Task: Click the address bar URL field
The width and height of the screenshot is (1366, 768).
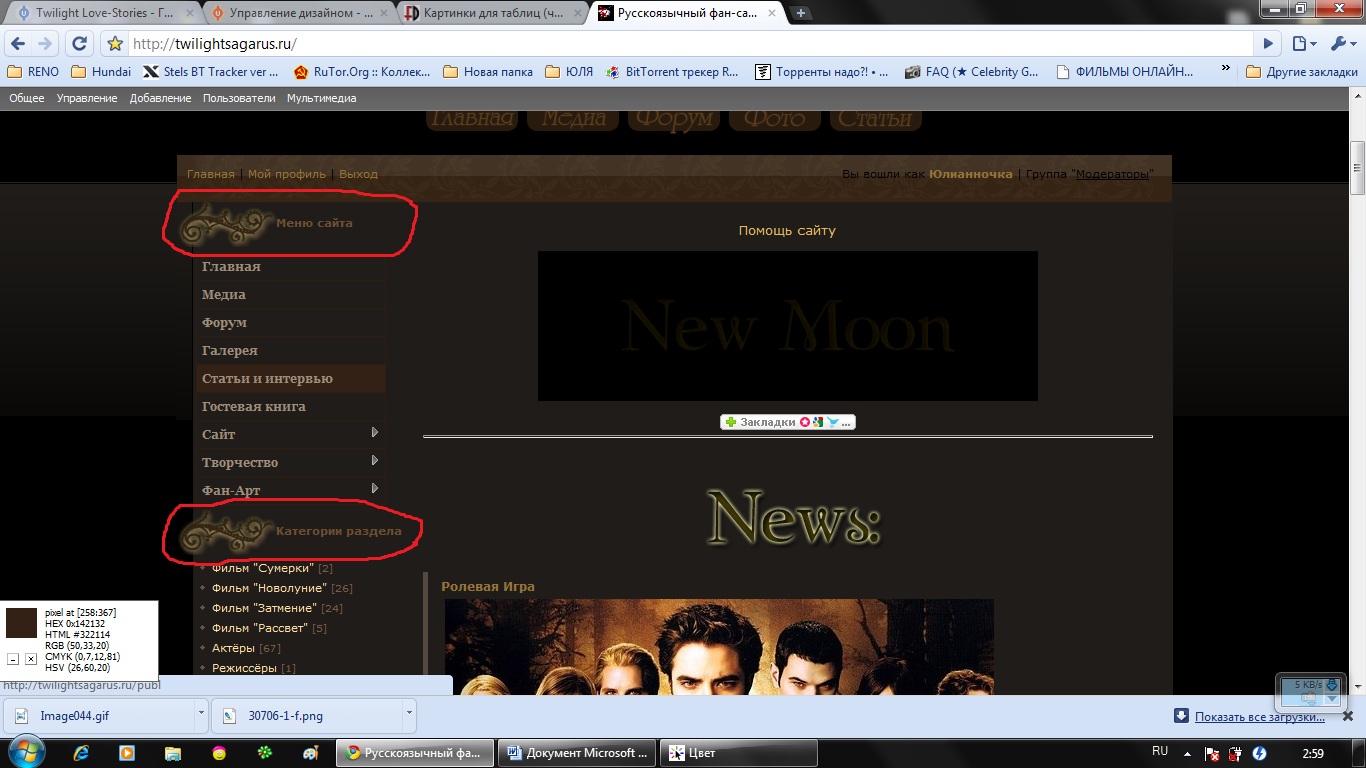Action: tap(690, 44)
